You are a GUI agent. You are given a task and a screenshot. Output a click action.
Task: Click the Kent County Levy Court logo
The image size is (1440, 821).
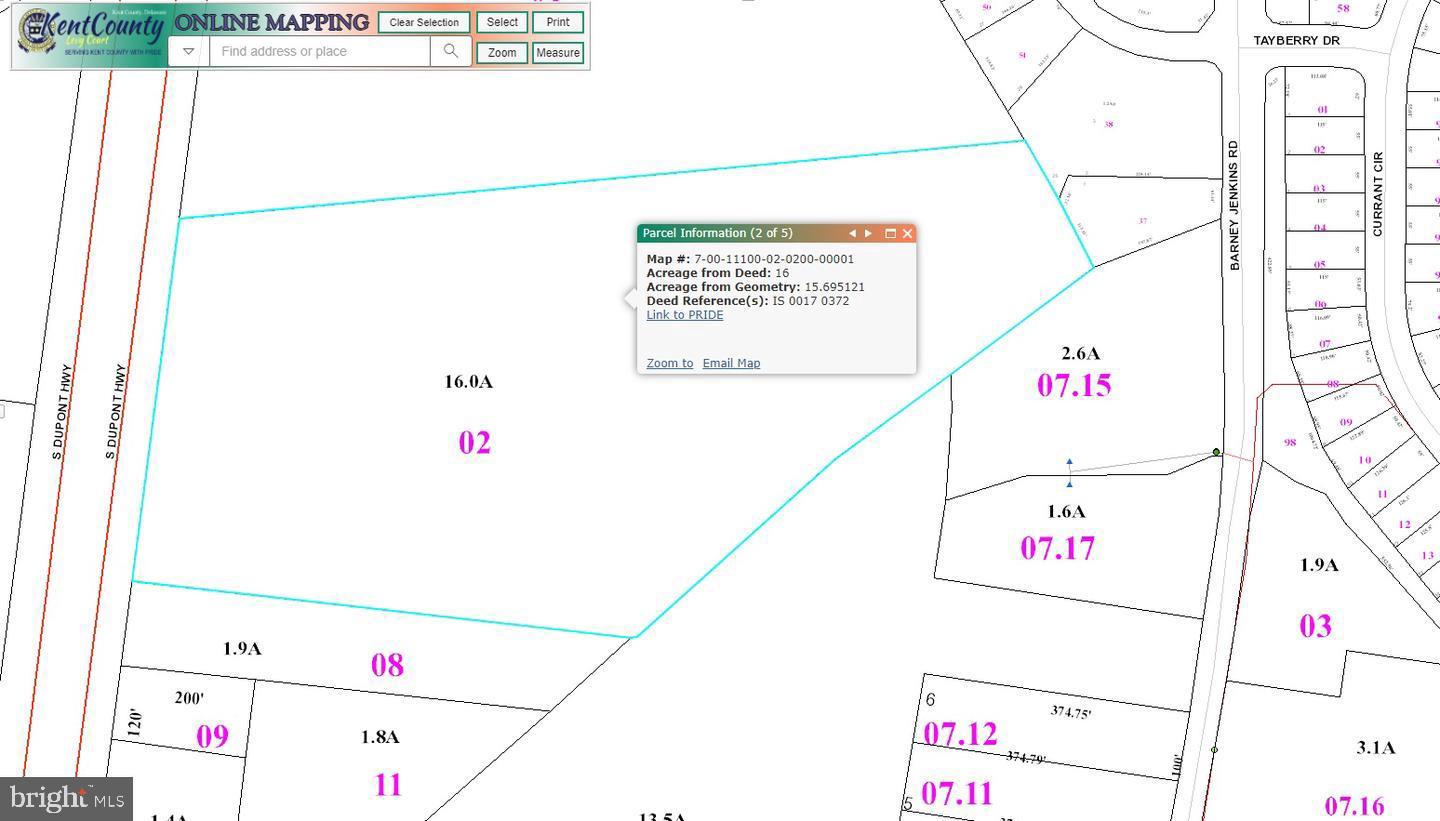[x=90, y=35]
